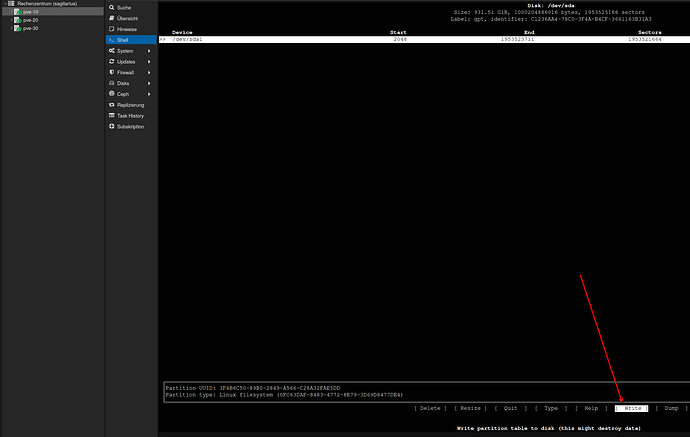Click the Hinweise notes icon

[x=112, y=29]
